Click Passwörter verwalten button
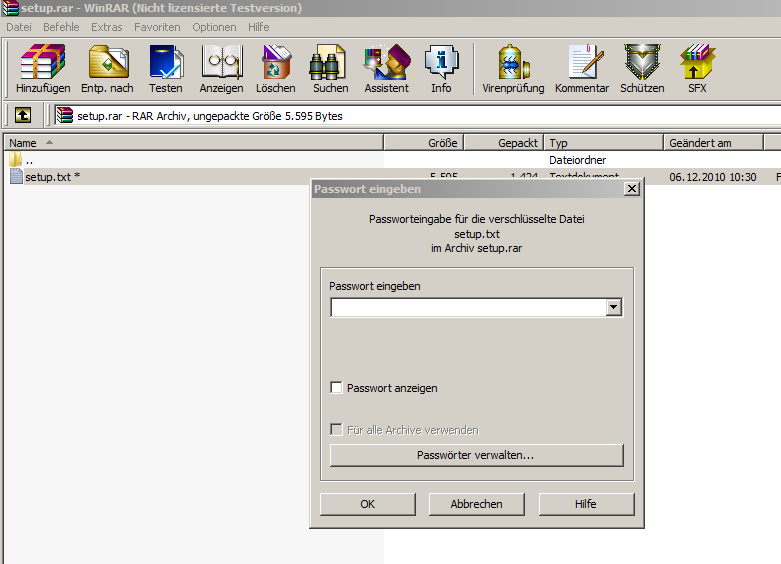 [x=477, y=455]
